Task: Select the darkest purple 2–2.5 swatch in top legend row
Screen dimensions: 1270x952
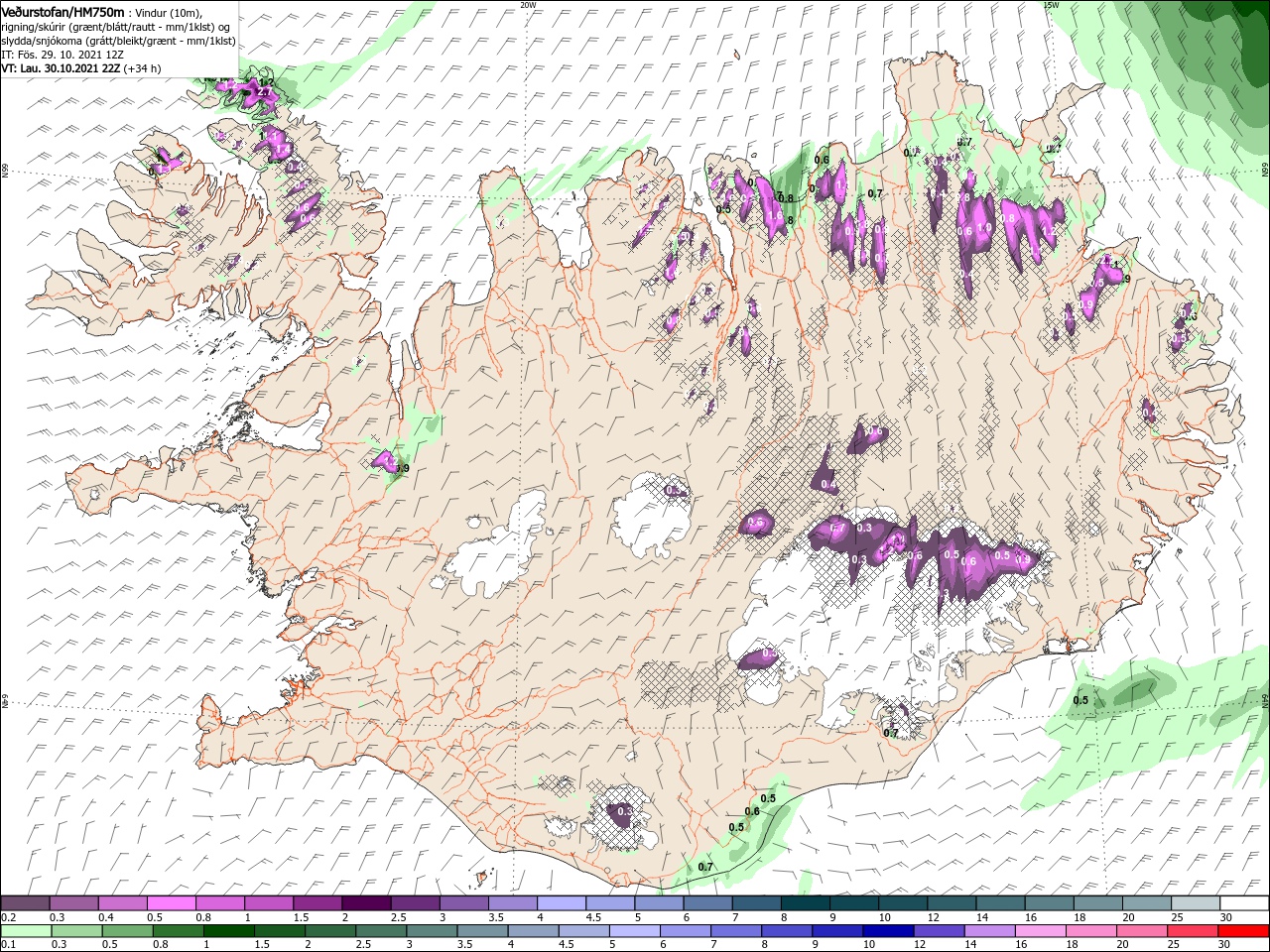Action: point(365,903)
